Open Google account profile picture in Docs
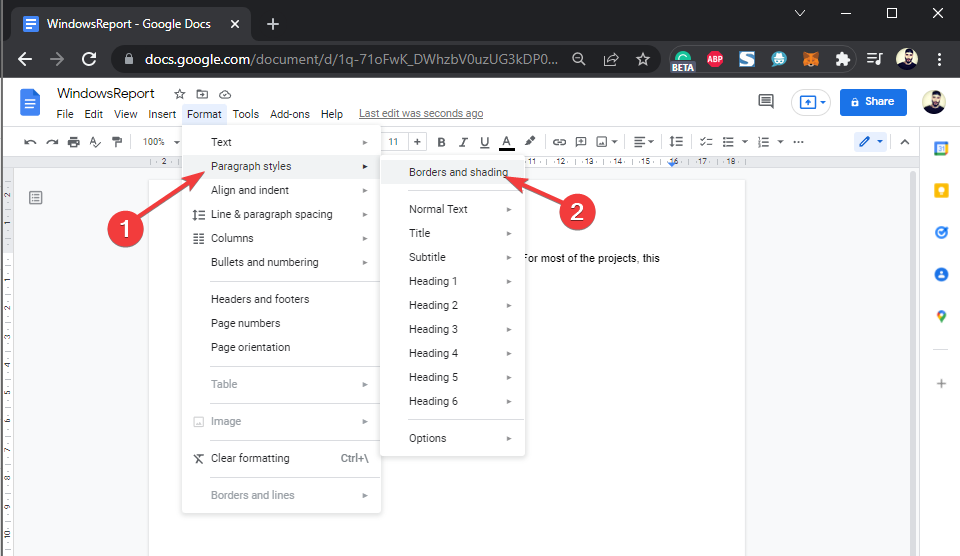Screen dimensions: 960x556 point(934,102)
